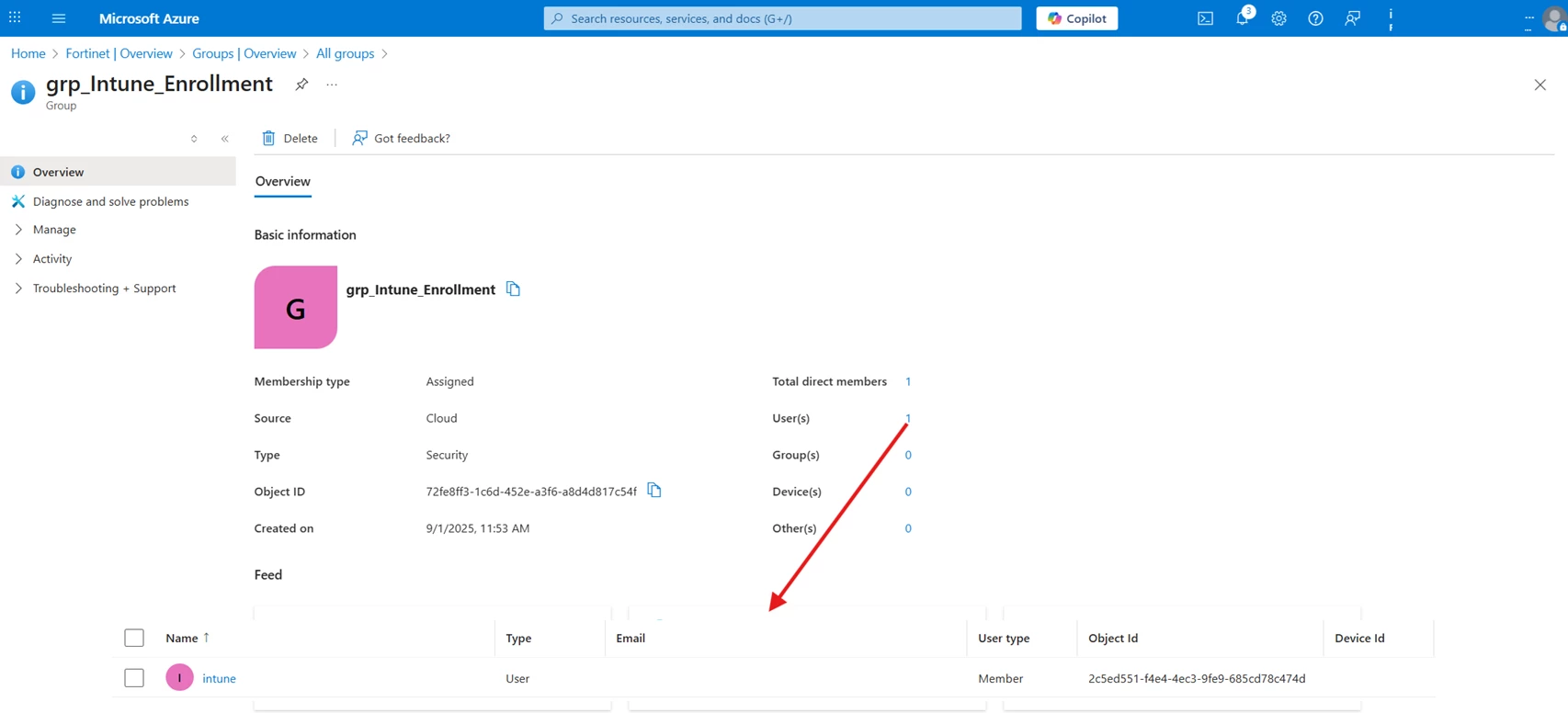Close the group pane with X
Screen dimensions: 1568x713
pos(1540,85)
